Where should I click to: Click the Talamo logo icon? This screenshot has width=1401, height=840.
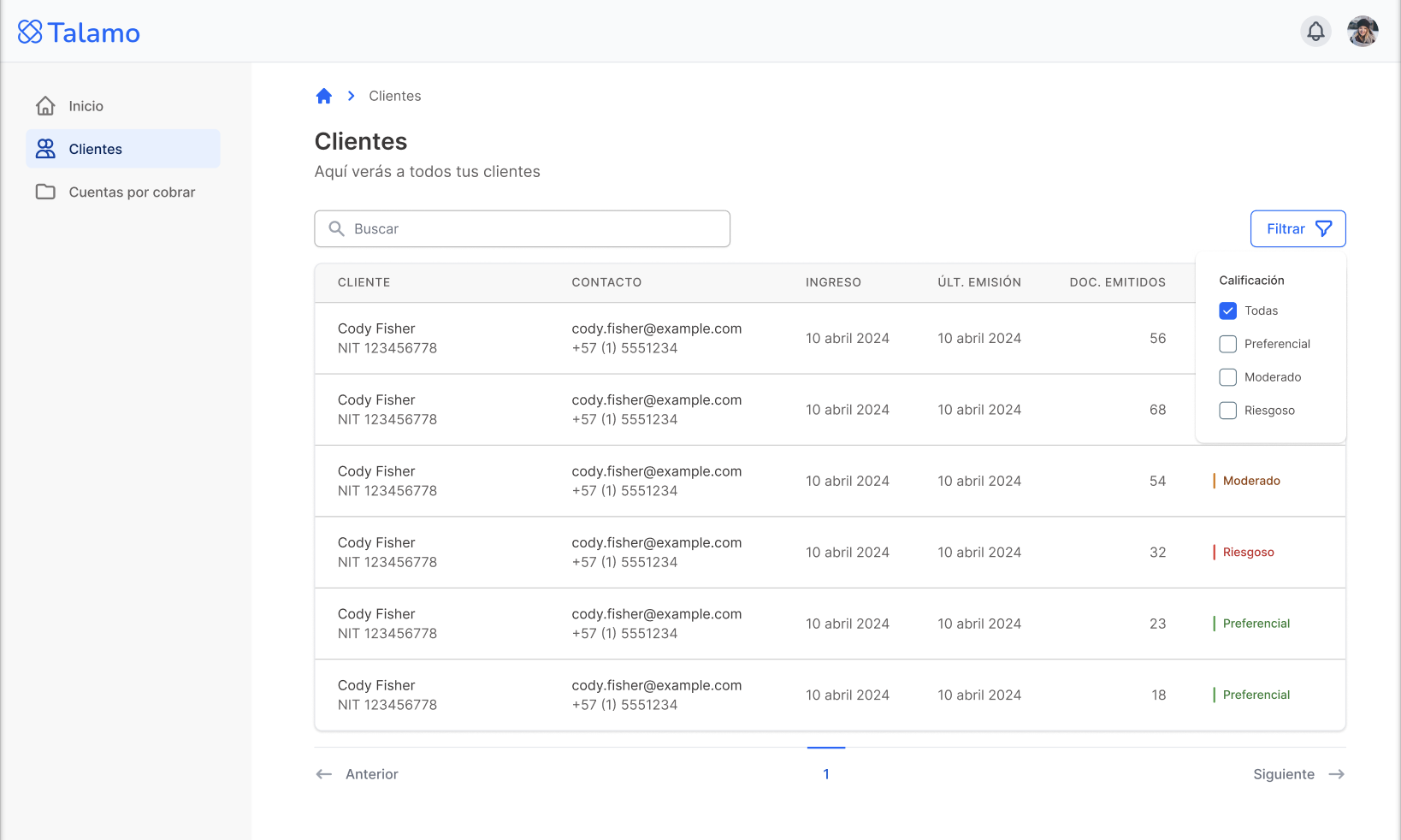coord(30,32)
